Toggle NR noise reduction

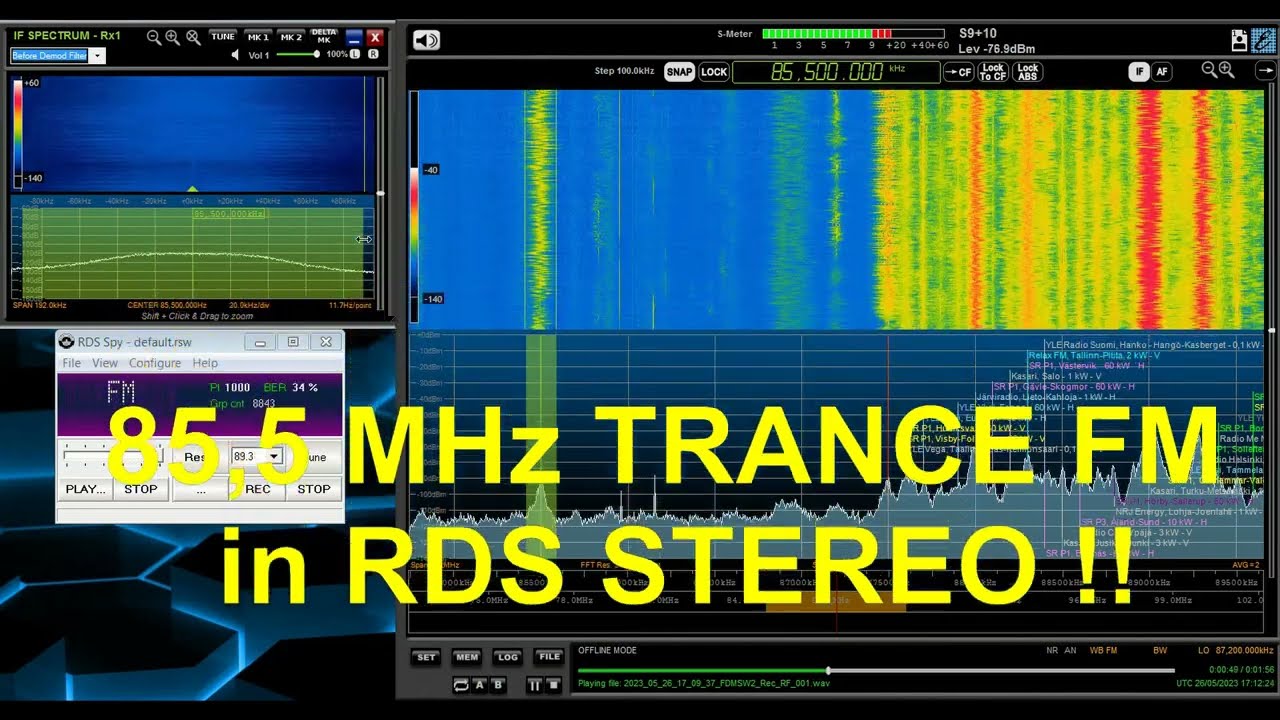[1052, 651]
